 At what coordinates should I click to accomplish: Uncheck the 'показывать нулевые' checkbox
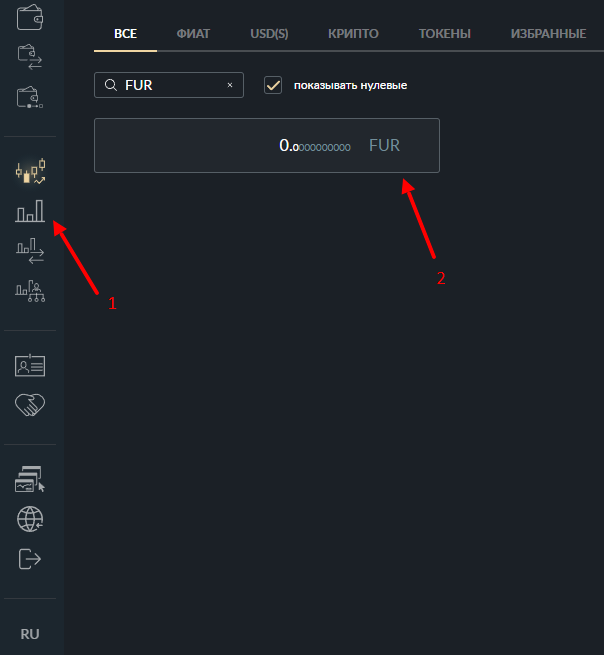(x=273, y=85)
